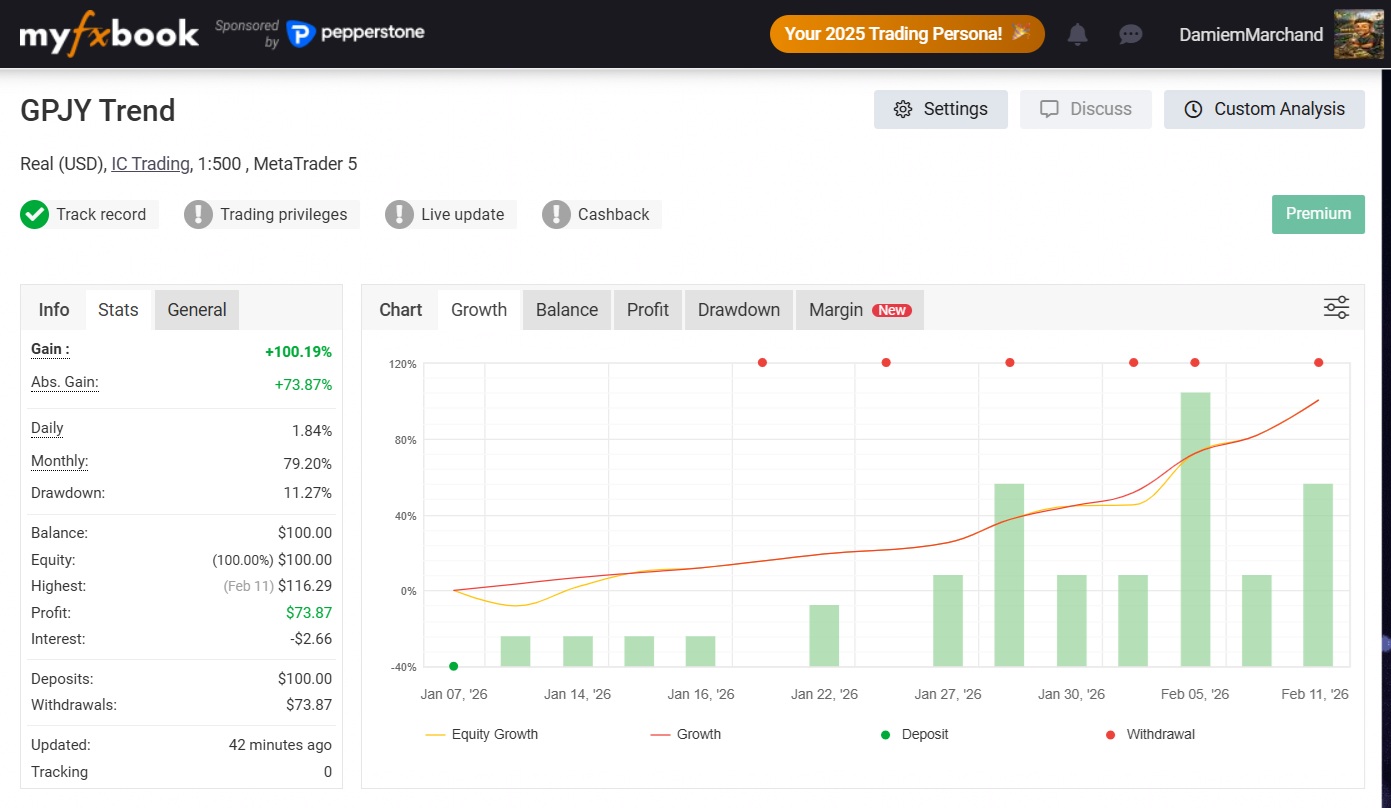Click the DamiemMarchand profile avatar
Screen dimensions: 1391x808
1359,34
